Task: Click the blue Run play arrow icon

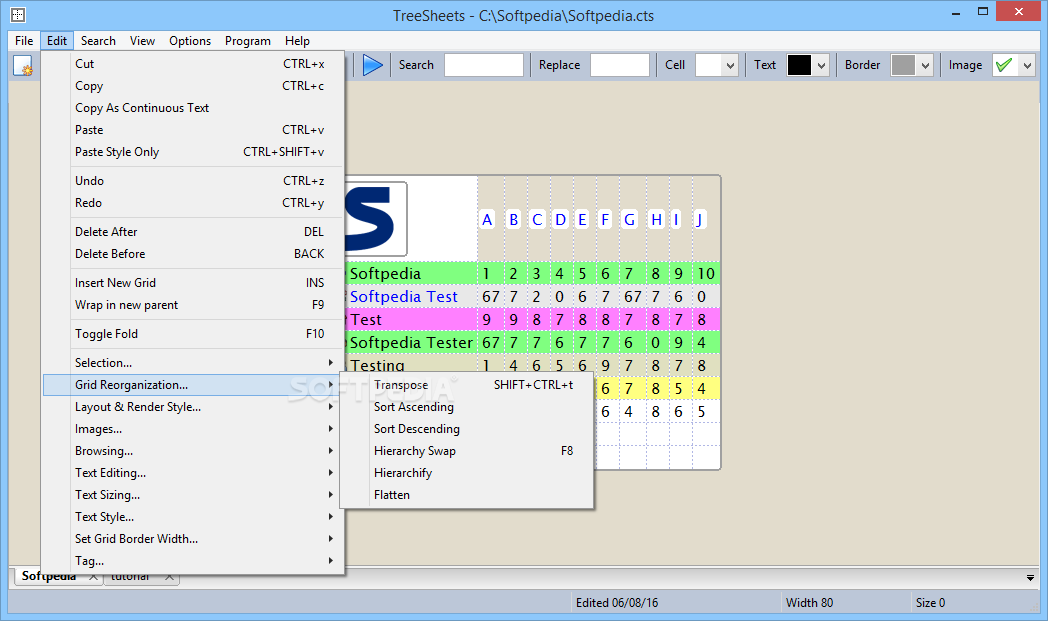Action: pos(372,65)
